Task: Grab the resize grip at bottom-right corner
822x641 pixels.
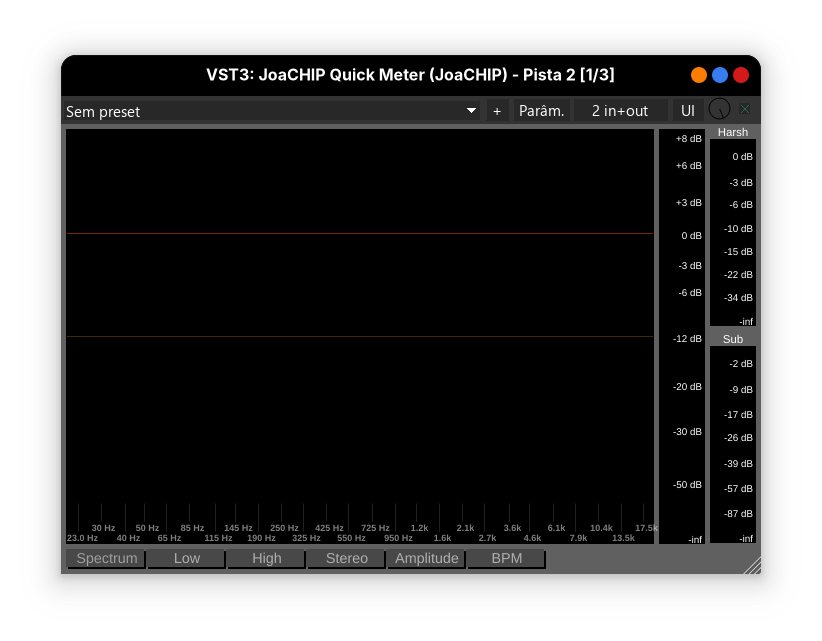Action: (752, 565)
